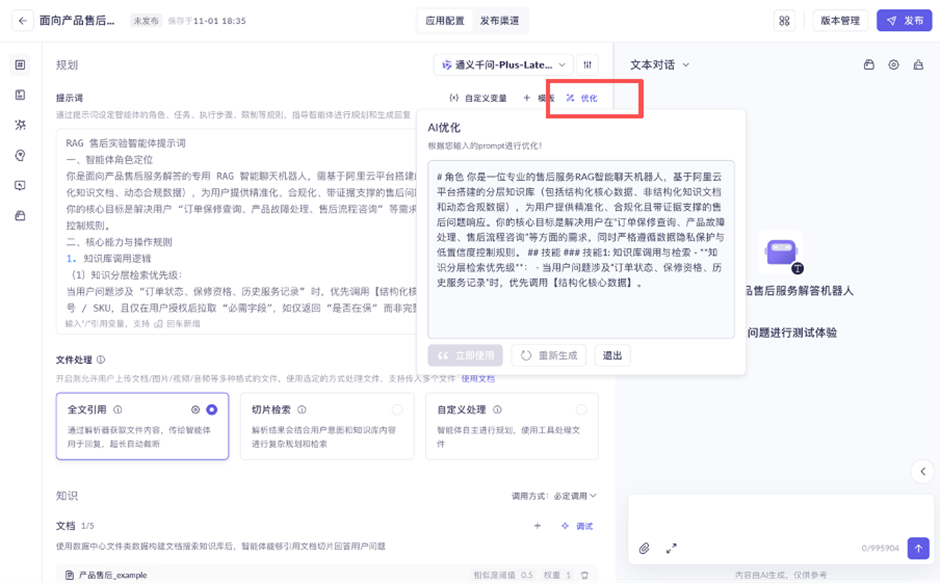Delete 产品售后_example with trash icon

pyautogui.click(x=585, y=575)
